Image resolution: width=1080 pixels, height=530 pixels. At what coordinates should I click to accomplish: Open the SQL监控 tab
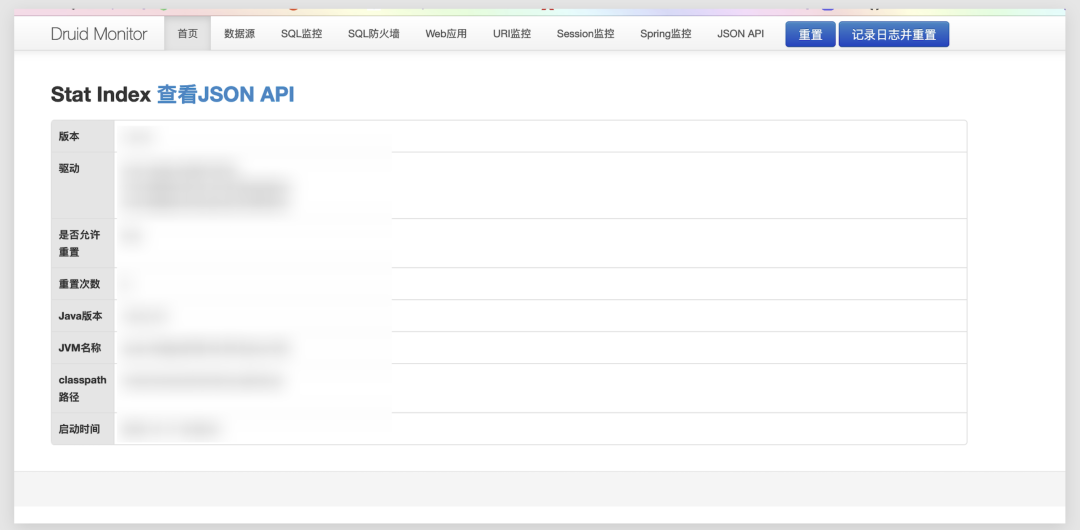click(x=301, y=34)
